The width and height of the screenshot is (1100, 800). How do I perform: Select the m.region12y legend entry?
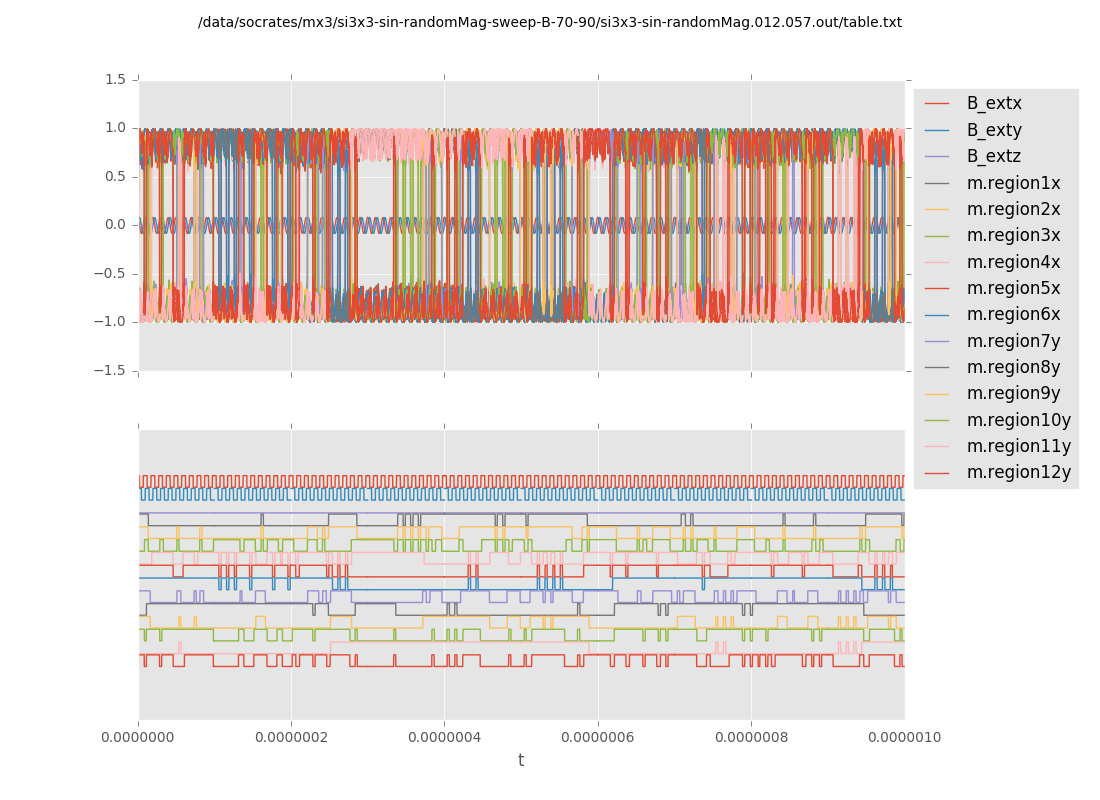click(x=1018, y=472)
